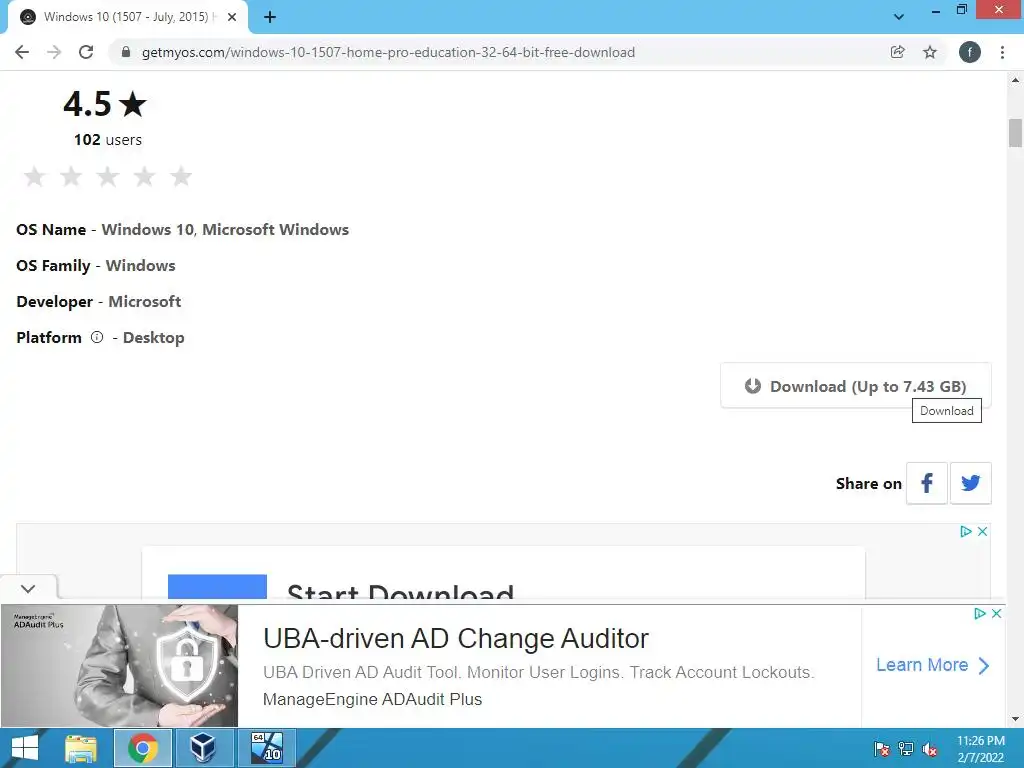The image size is (1024, 768).
Task: Bookmark this page with the star icon
Action: point(930,52)
